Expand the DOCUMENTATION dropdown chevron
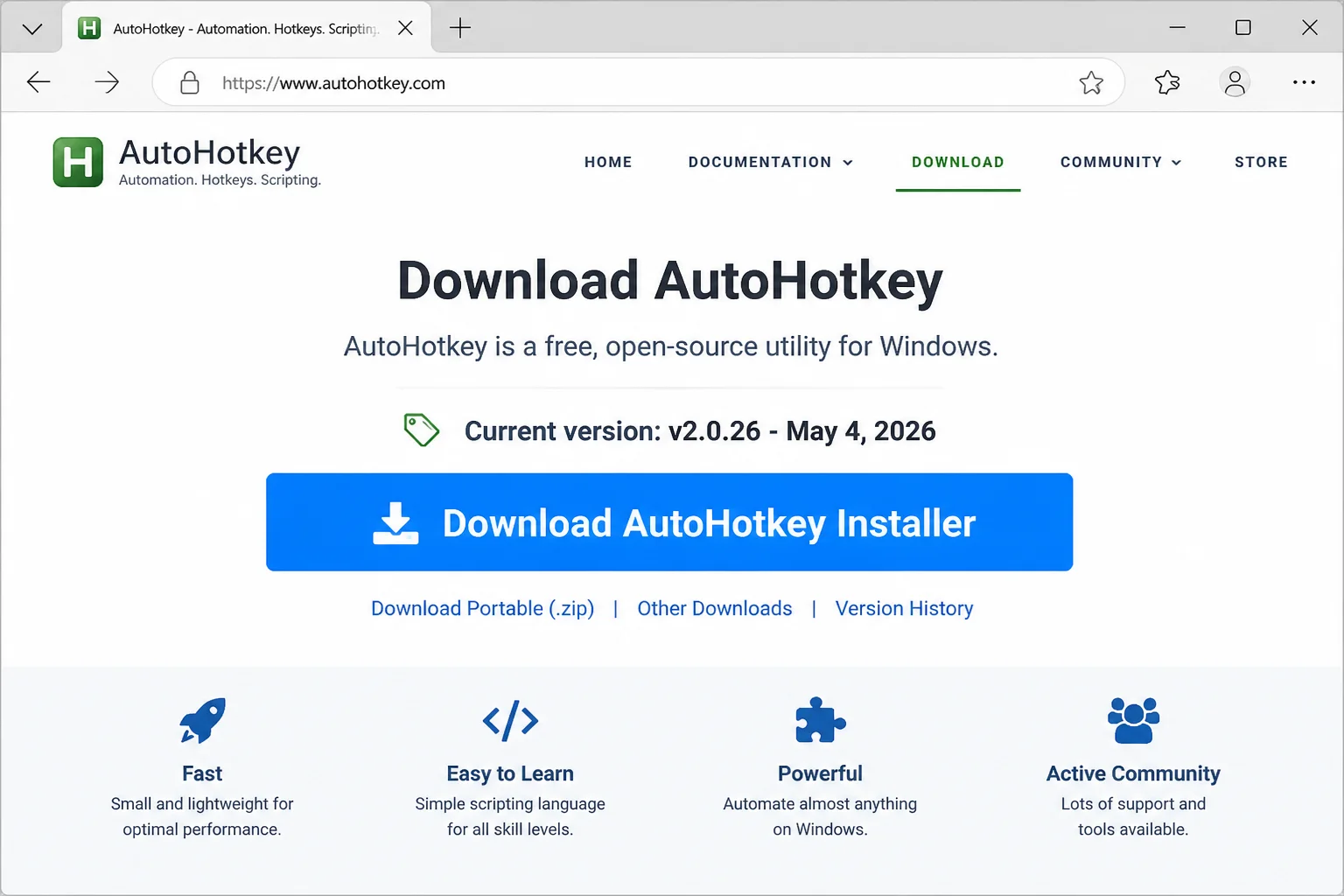The width and height of the screenshot is (1344, 896). click(847, 163)
